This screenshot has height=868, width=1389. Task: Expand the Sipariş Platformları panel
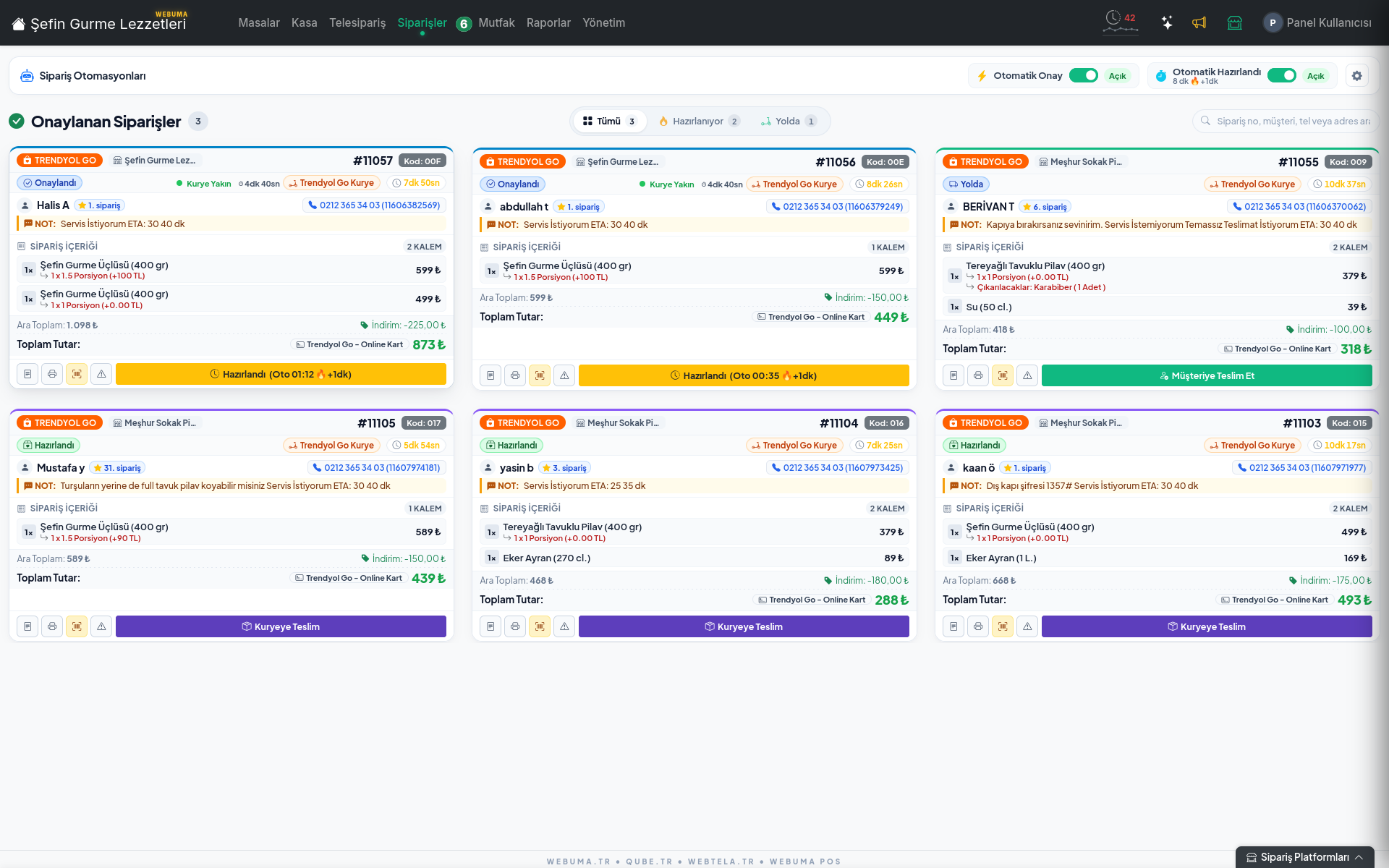1305,857
